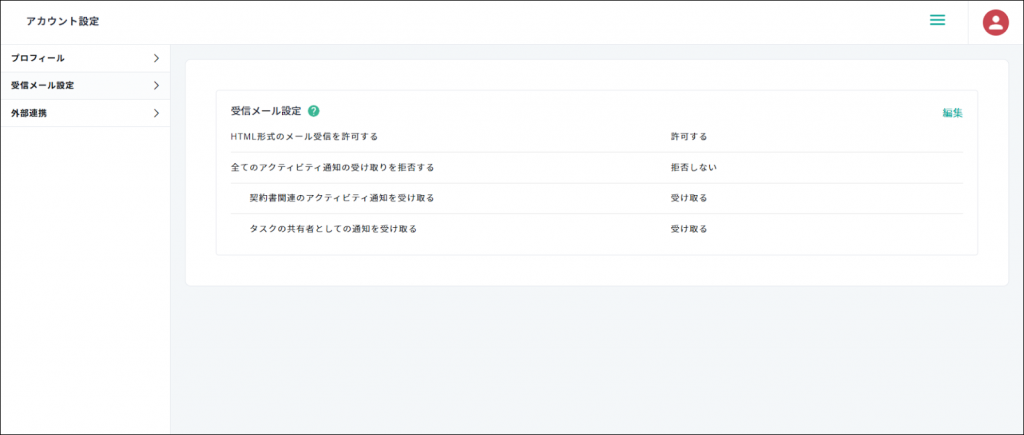The image size is (1024, 435).
Task: Expand the プロフィール chevron arrow
Action: [156, 58]
